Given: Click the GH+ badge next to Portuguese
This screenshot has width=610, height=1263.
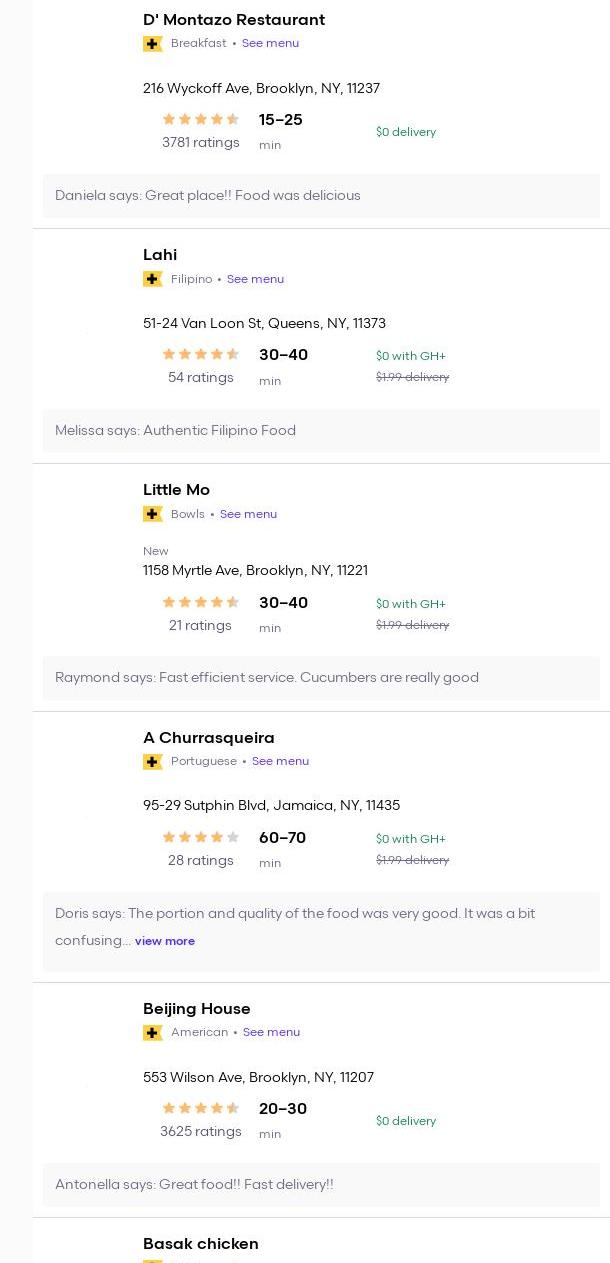Looking at the screenshot, I should [x=152, y=762].
